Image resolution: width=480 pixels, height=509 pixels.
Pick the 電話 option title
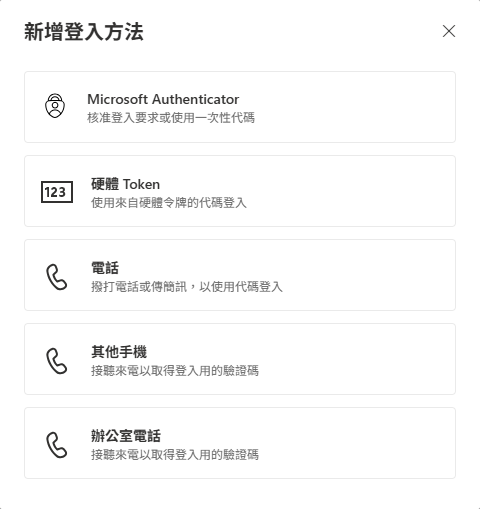[x=105, y=268]
